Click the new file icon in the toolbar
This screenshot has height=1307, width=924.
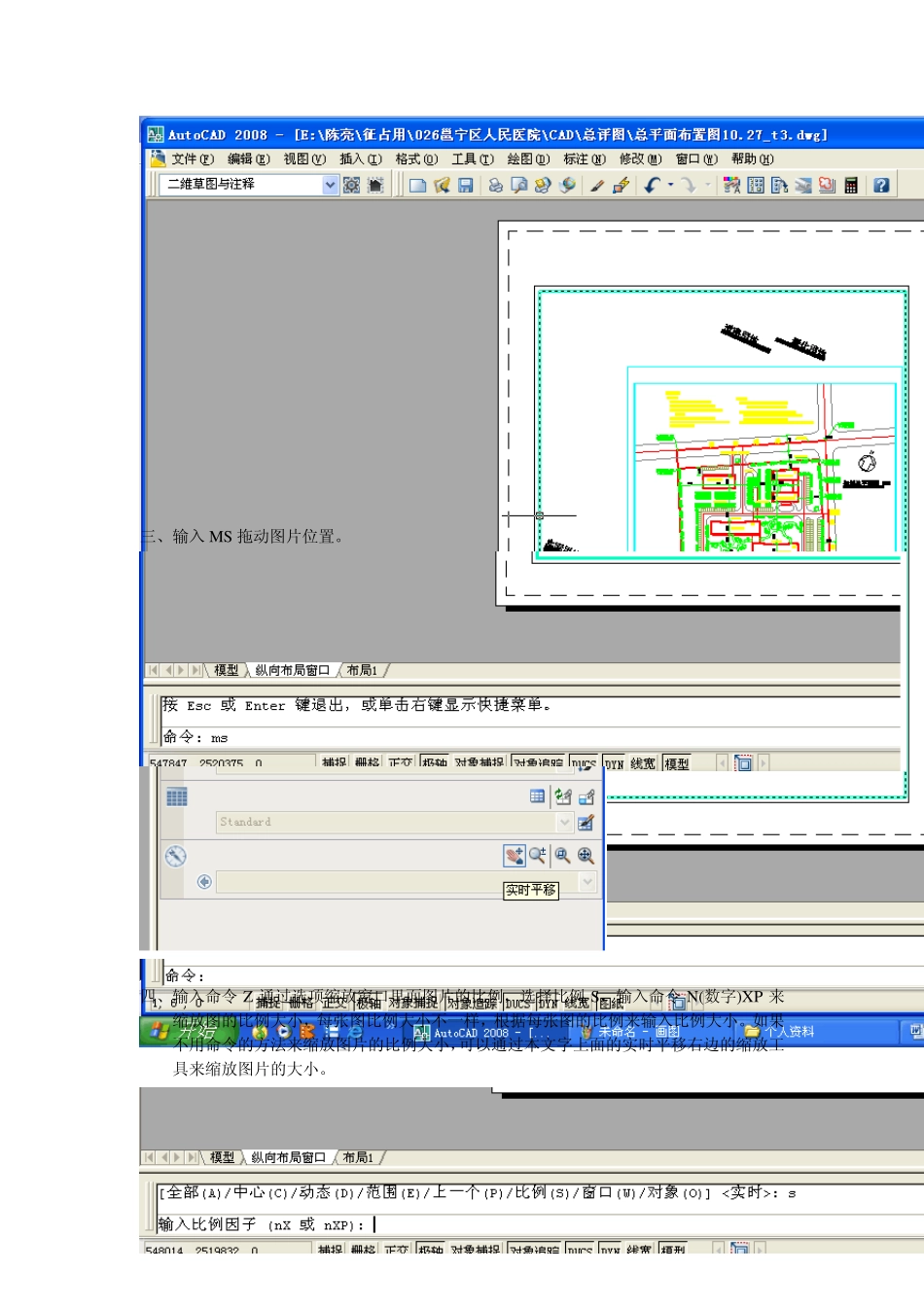[x=417, y=185]
